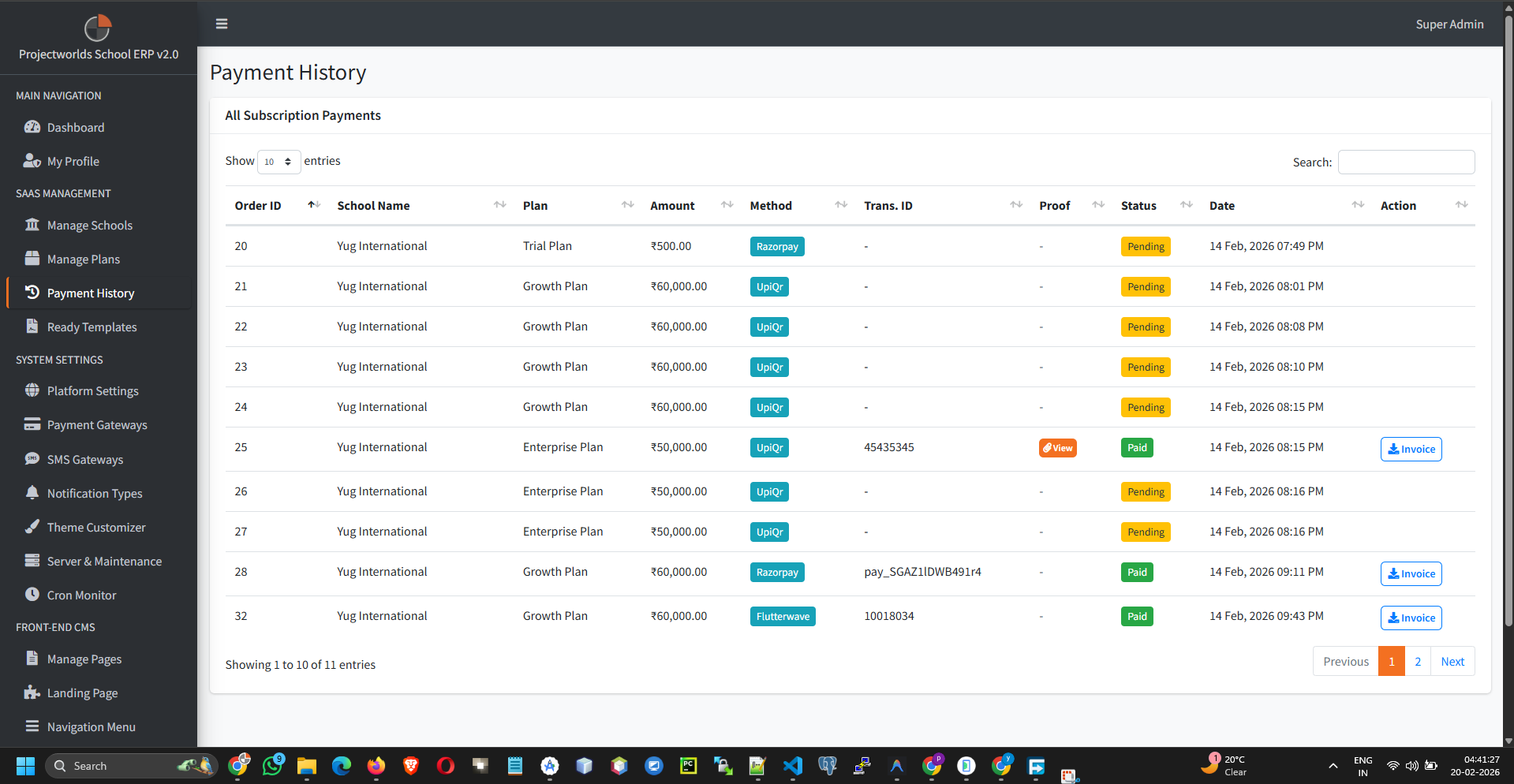The image size is (1514, 784).
Task: Open Payment Gateways settings
Action: [x=96, y=424]
